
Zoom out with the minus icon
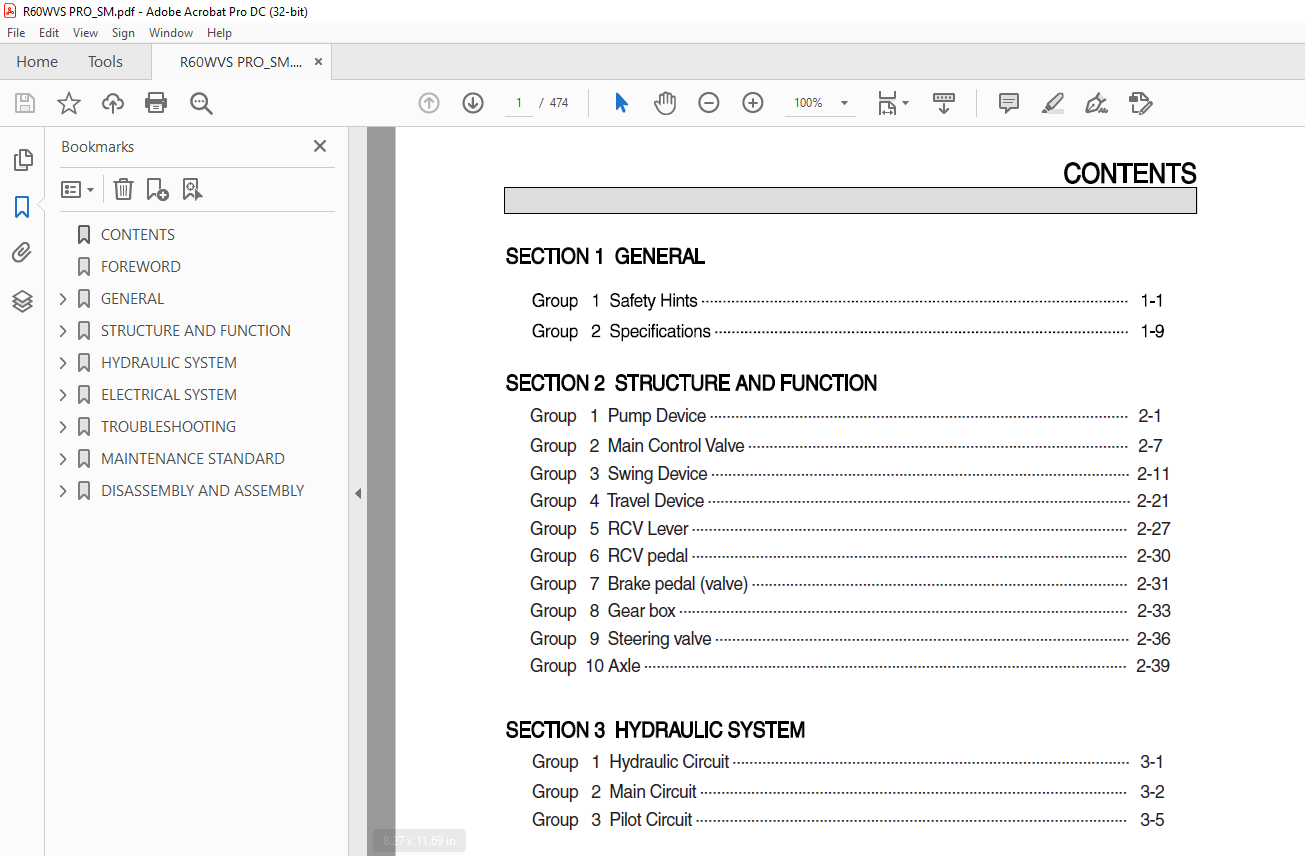[x=709, y=103]
